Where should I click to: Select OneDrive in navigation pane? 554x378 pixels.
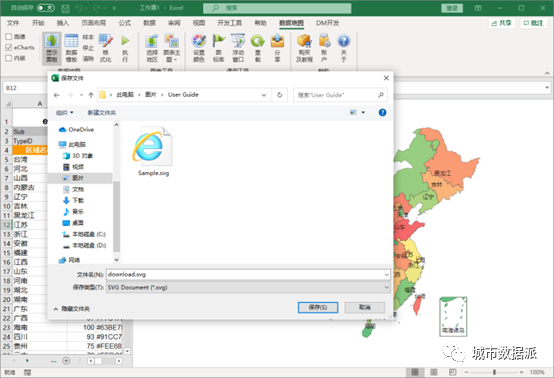click(x=77, y=130)
